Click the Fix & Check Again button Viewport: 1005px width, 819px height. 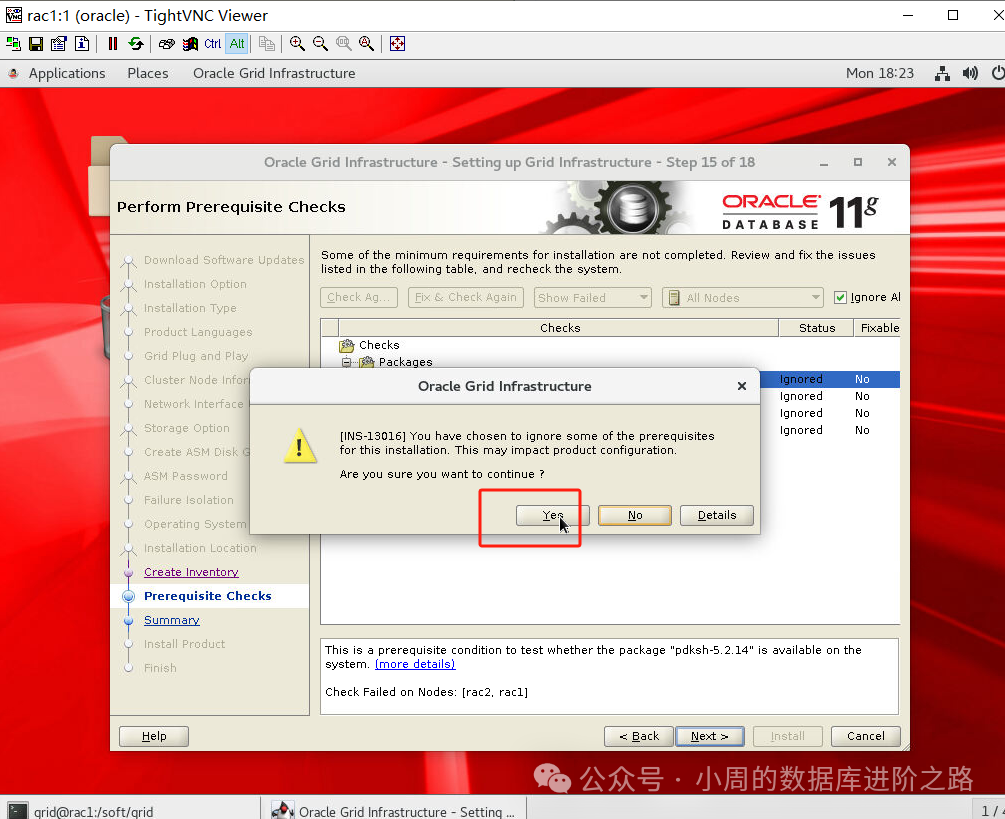466,297
